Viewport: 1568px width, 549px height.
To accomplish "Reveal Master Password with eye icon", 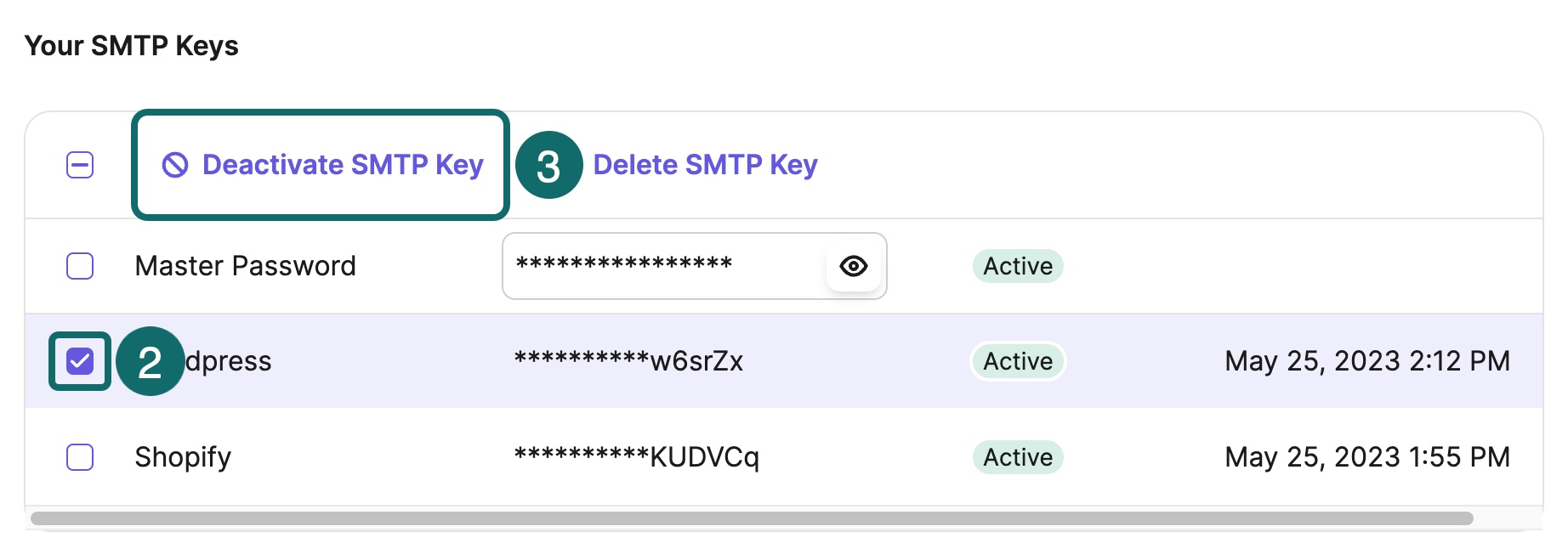I will coord(853,266).
